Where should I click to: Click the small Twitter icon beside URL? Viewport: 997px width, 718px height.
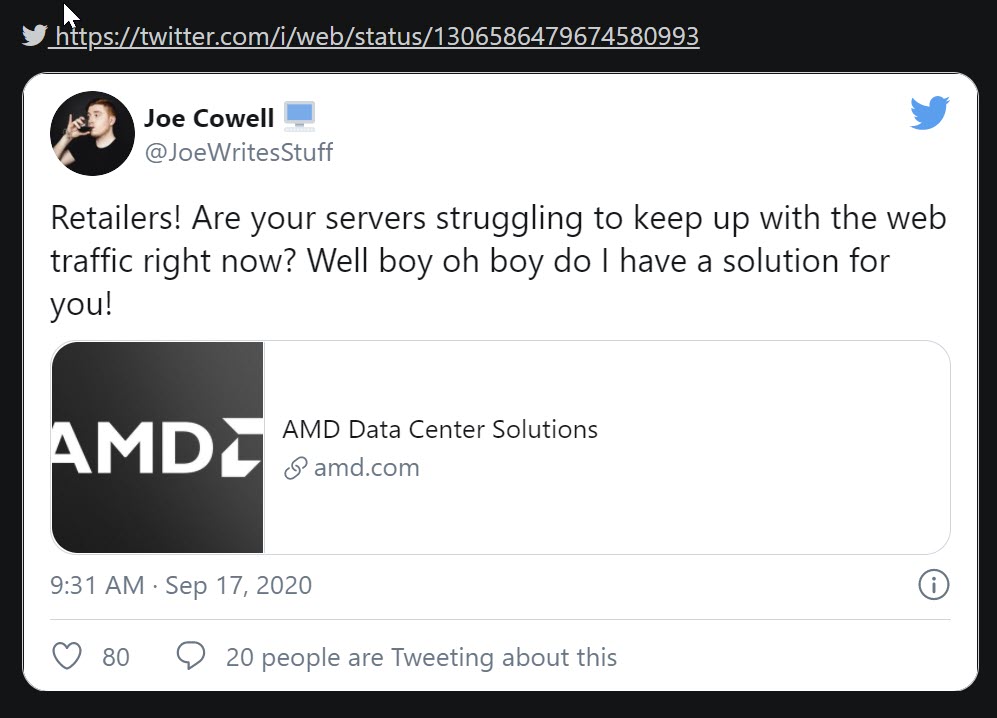[x=34, y=36]
